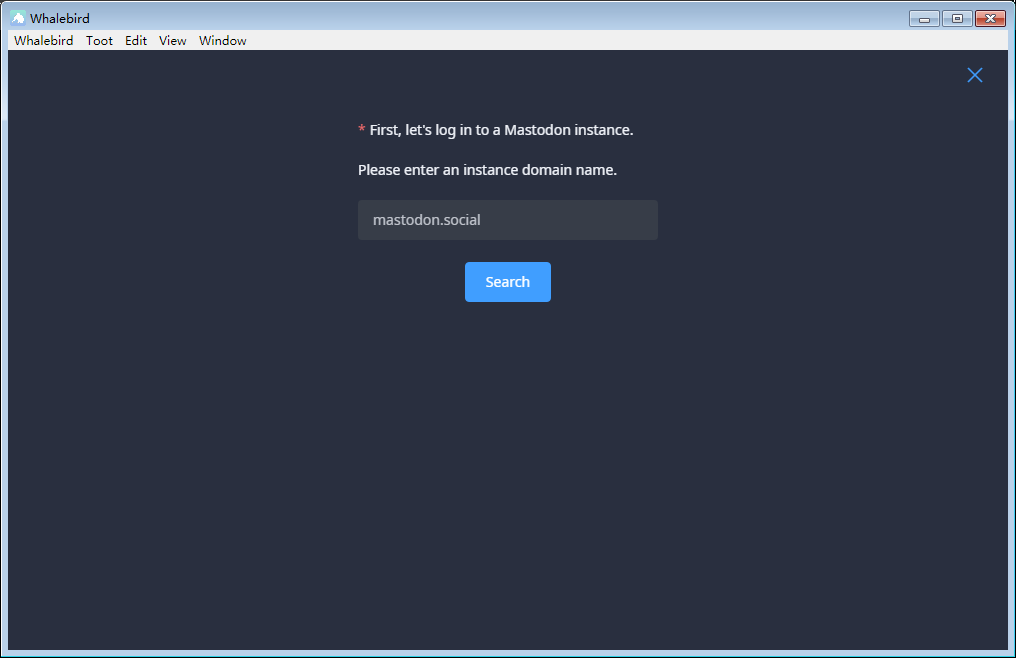Click the 'Please enter an instance domain name' text
The width and height of the screenshot is (1016, 658).
coord(487,170)
